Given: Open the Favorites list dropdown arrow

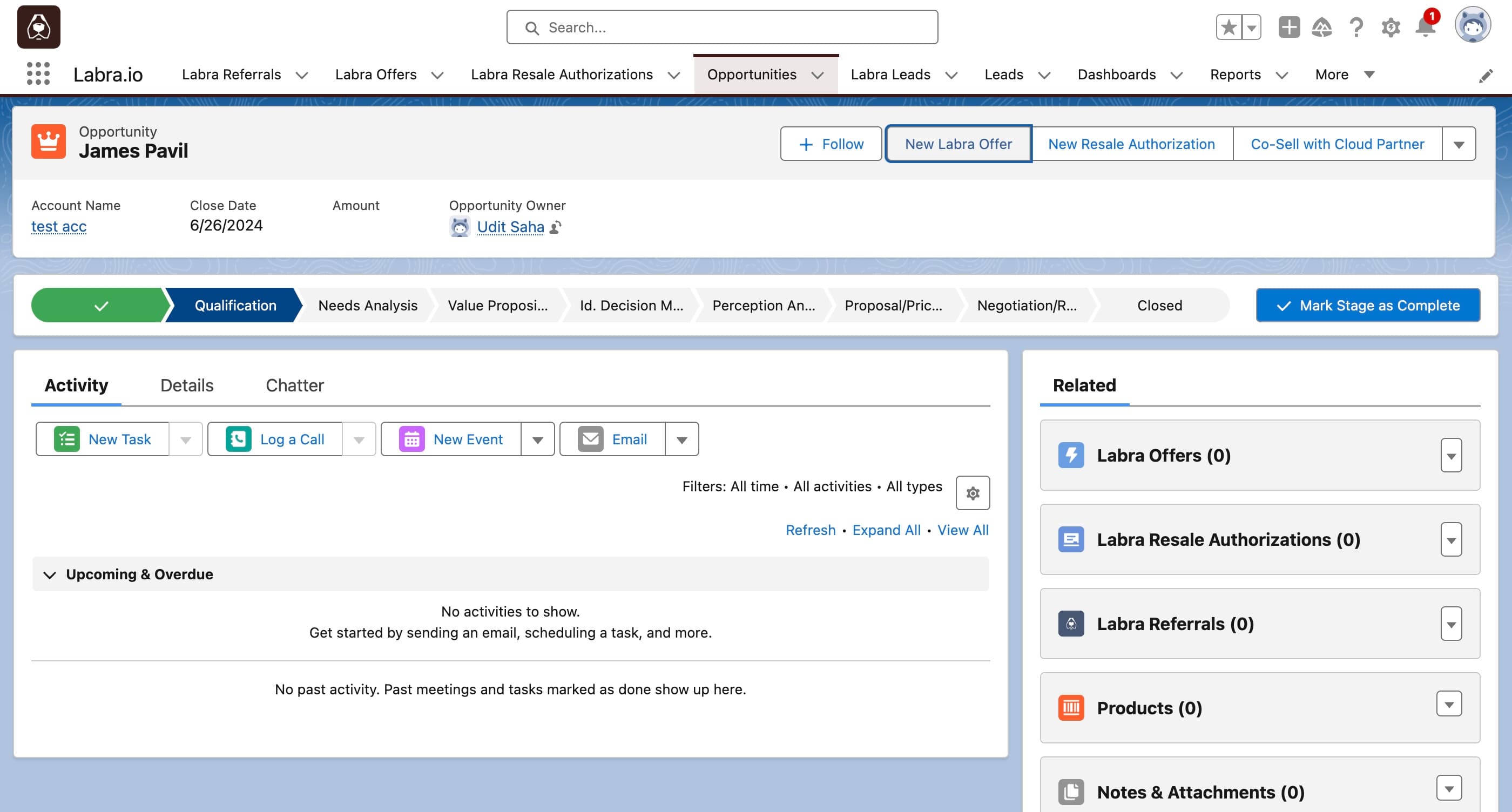Looking at the screenshot, I should coord(1251,27).
